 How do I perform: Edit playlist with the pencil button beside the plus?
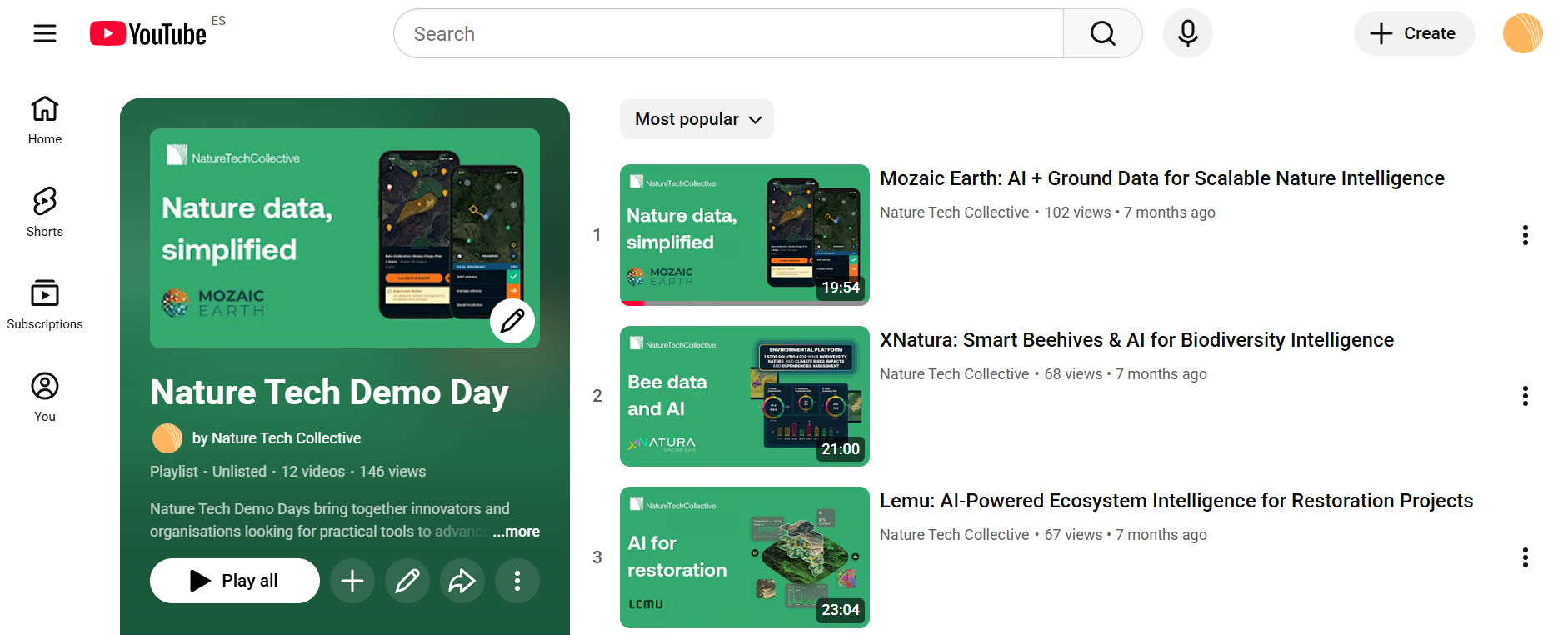(x=407, y=581)
